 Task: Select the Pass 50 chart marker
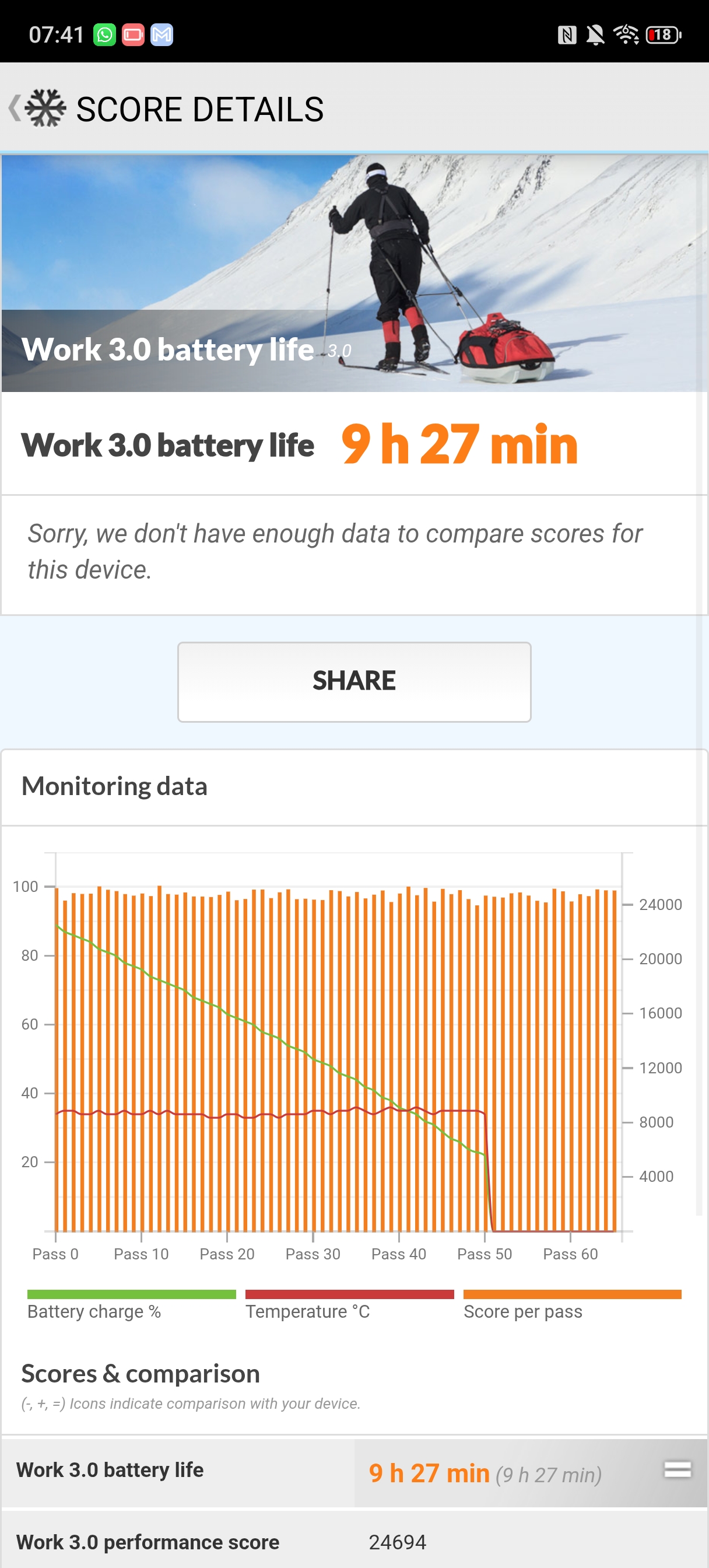click(485, 1254)
